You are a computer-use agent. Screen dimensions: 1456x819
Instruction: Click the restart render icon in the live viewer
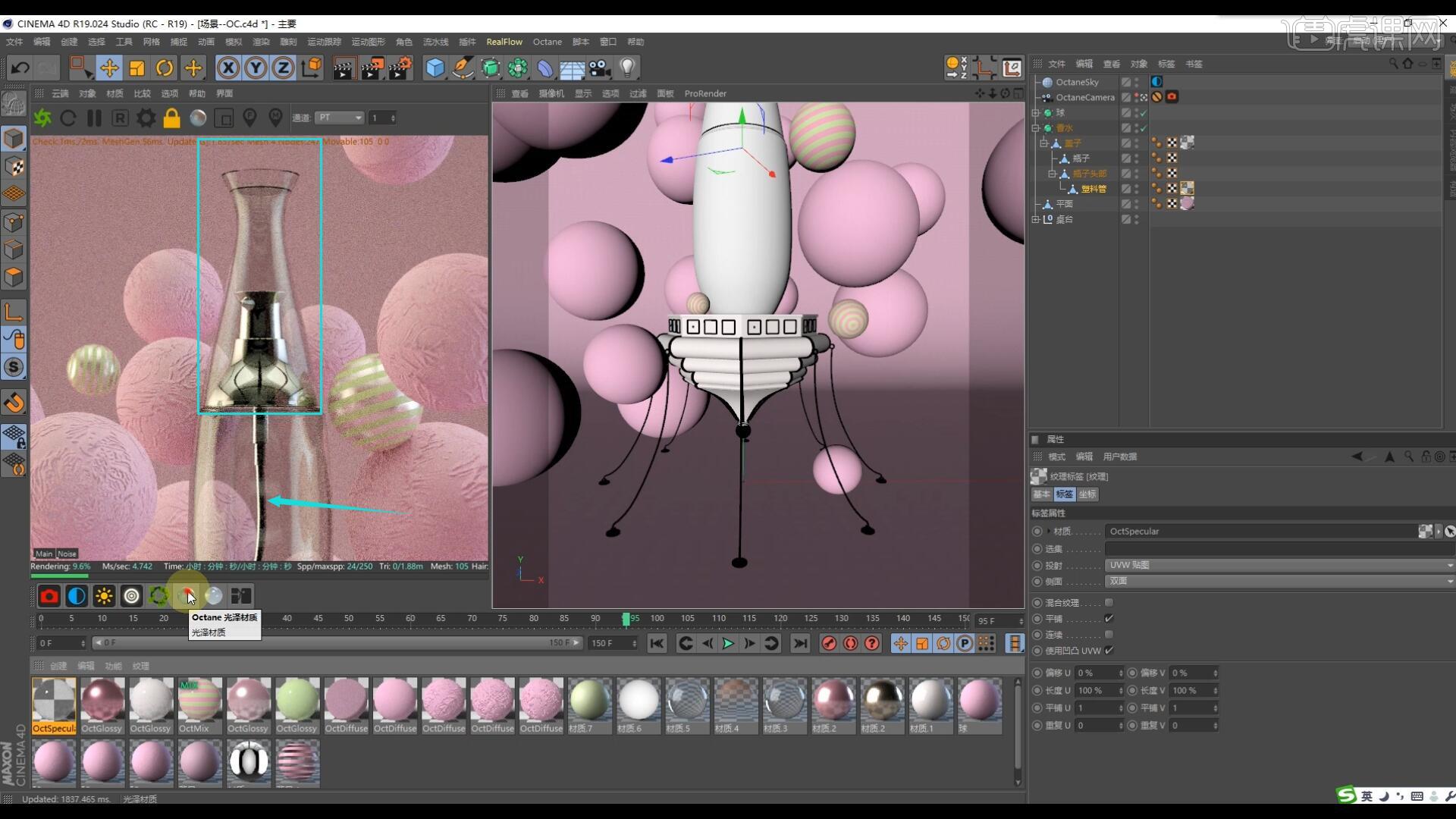click(67, 118)
